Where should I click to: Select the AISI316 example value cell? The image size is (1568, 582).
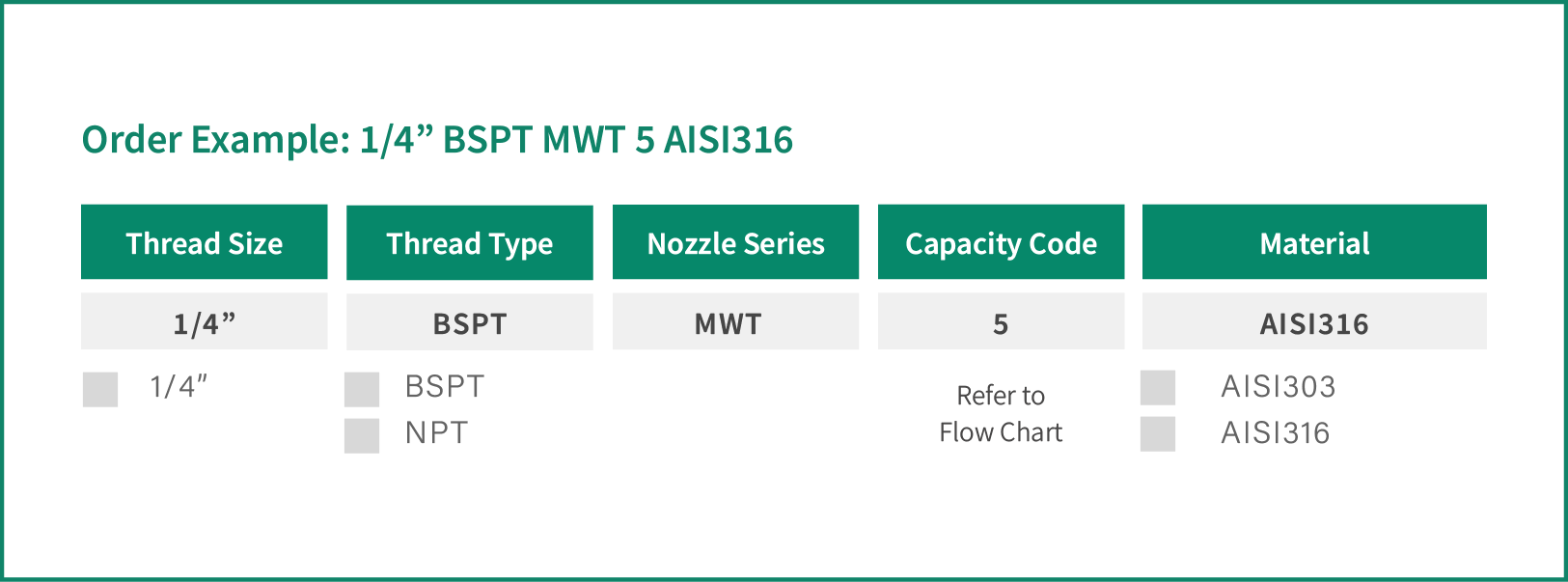click(1314, 321)
